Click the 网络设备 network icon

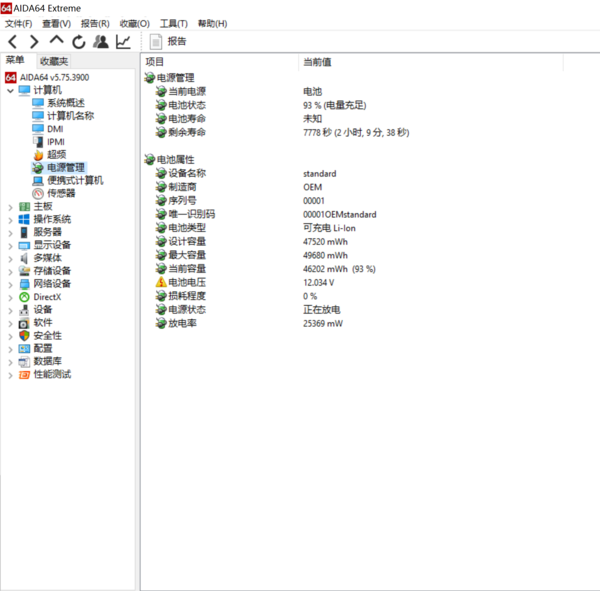coord(24,284)
